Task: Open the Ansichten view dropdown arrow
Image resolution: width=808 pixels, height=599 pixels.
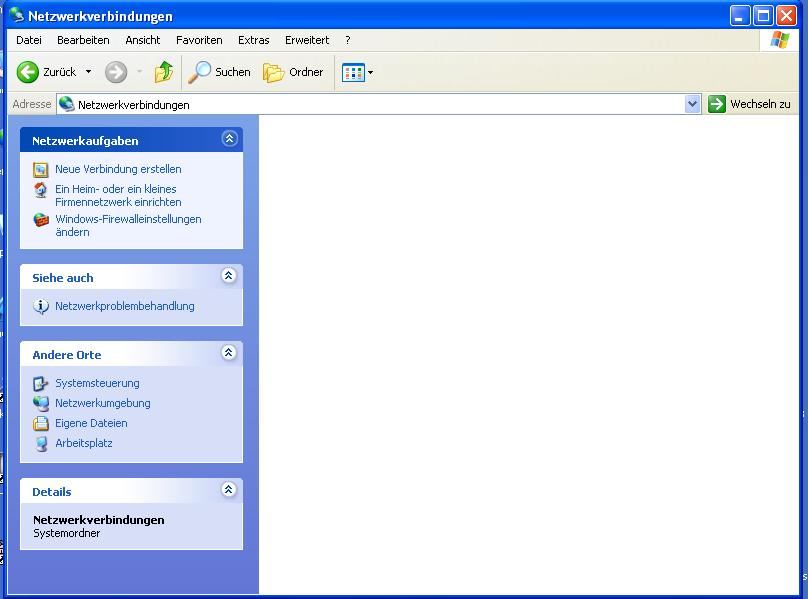Action: coord(370,73)
